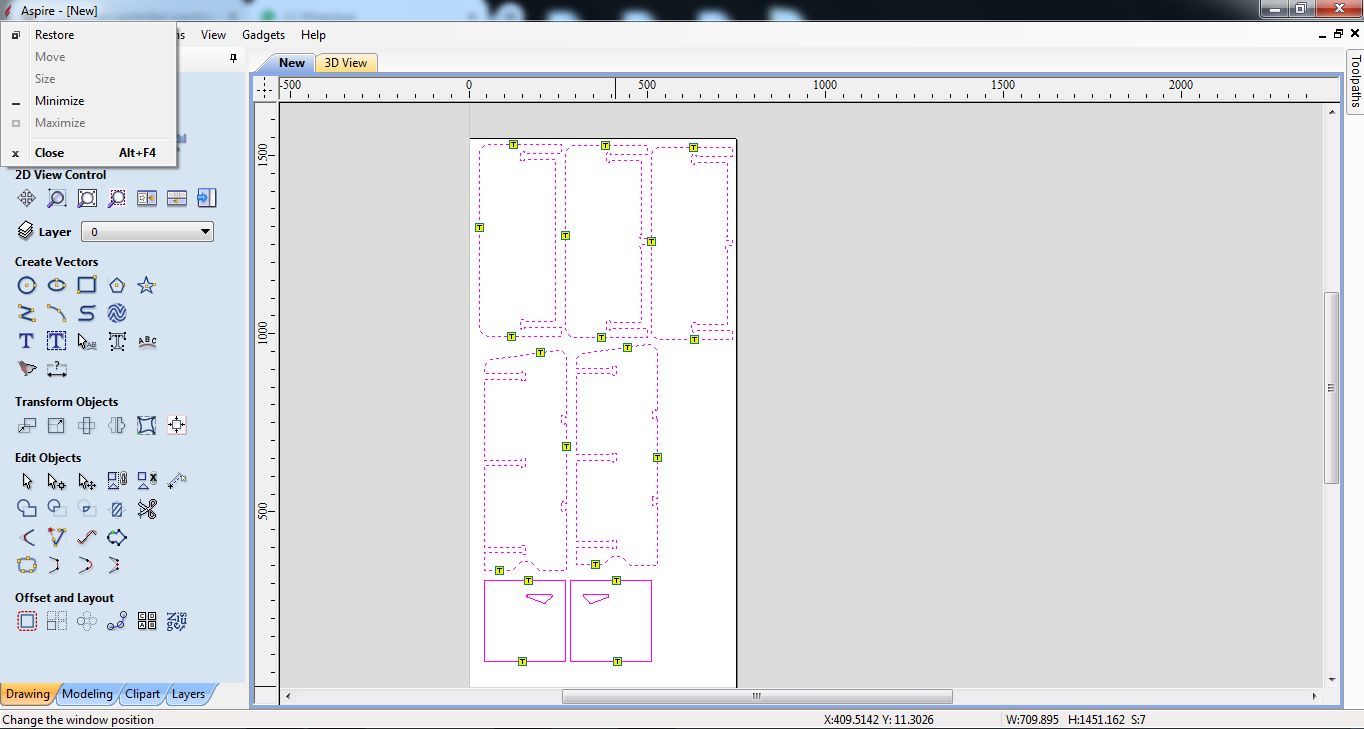Click the horizontal scrollbar thumb
Image resolution: width=1364 pixels, height=729 pixels.
757,696
